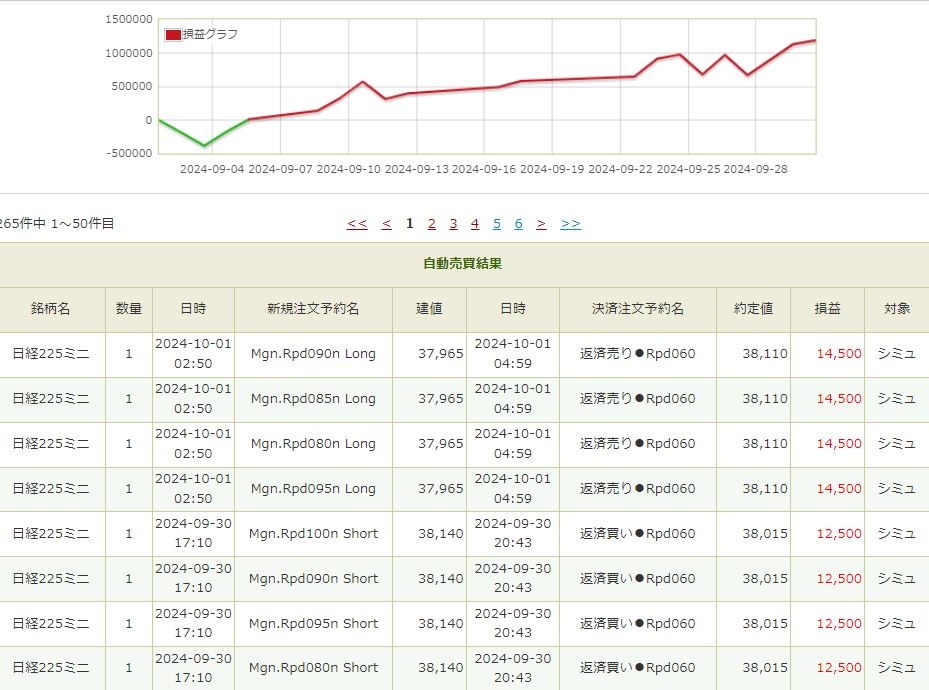Viewport: 929px width, 690px height.
Task: Go to previous page with < link
Action: click(x=386, y=224)
